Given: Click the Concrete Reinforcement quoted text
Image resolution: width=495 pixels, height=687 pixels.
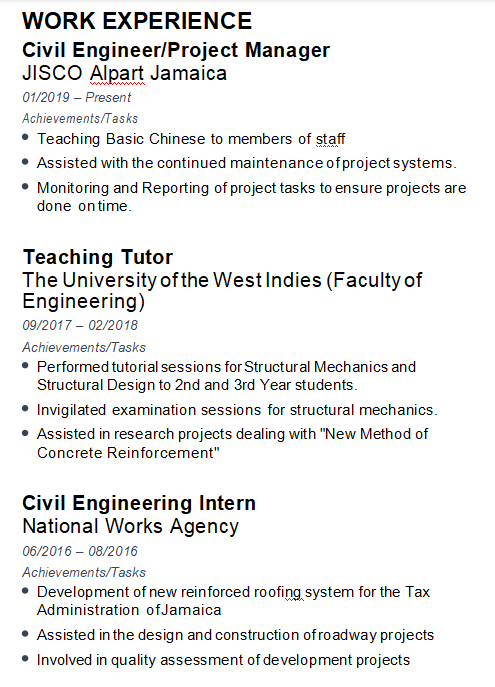Looking at the screenshot, I should click(128, 453).
